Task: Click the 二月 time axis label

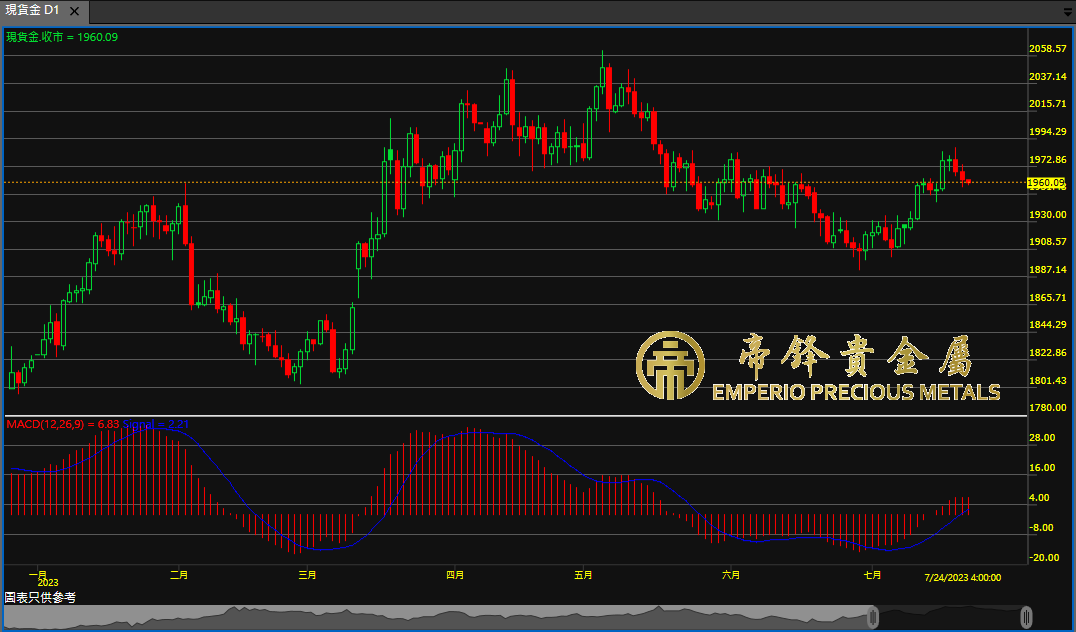Action: click(x=178, y=575)
